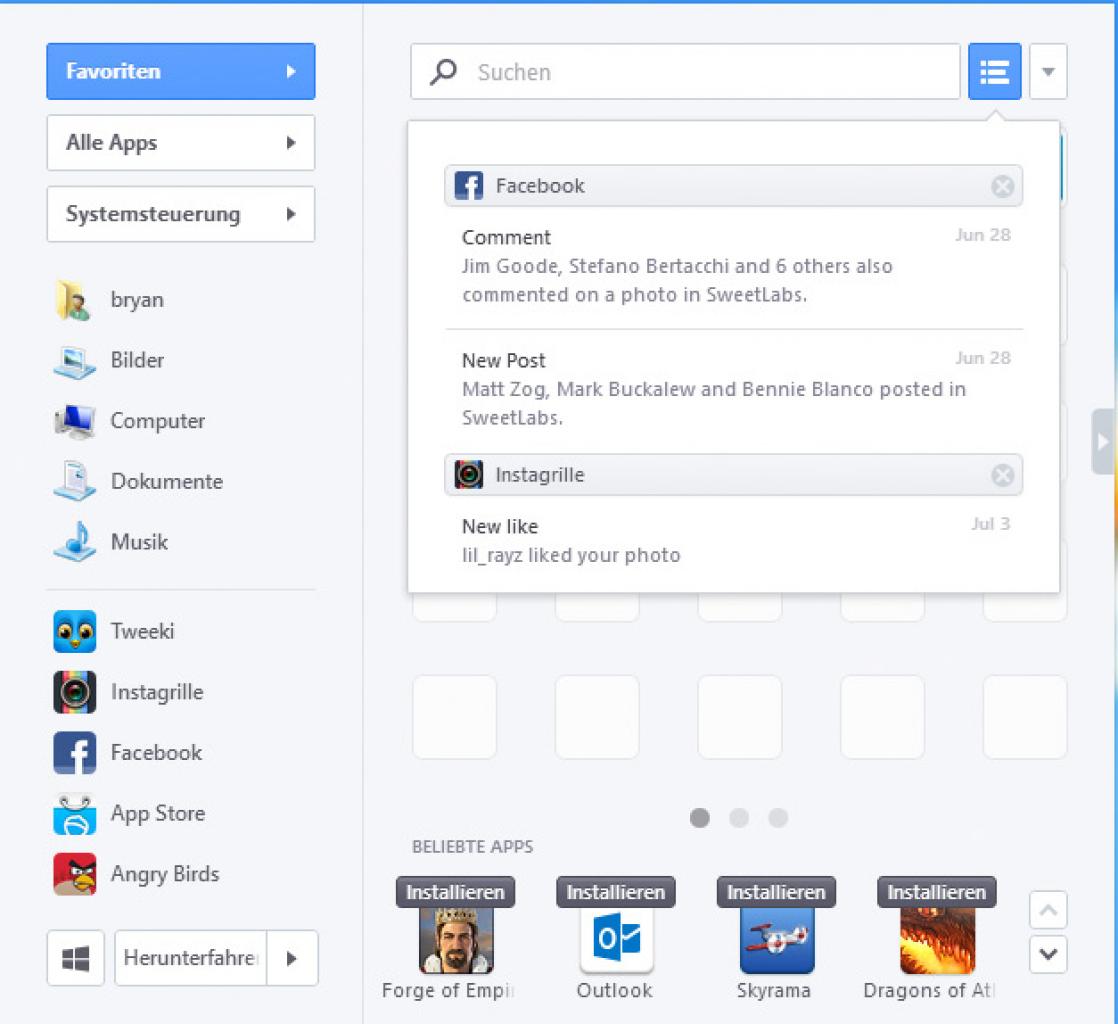Launch the Tweeki owl app icon
This screenshot has height=1024, width=1118.
[74, 631]
